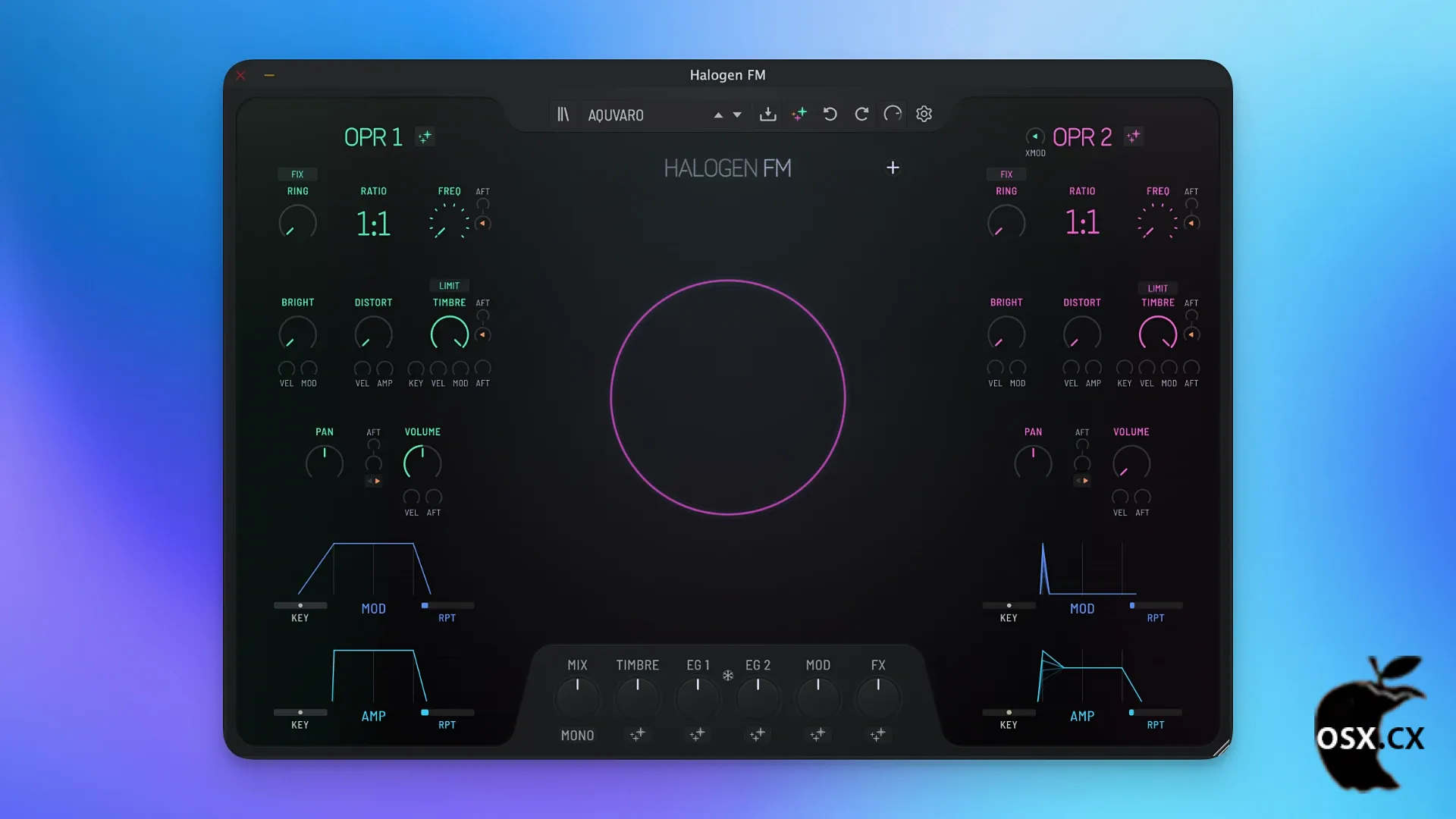
Task: Toggle RPT on OPR 1 AMP envelope
Action: (447, 725)
